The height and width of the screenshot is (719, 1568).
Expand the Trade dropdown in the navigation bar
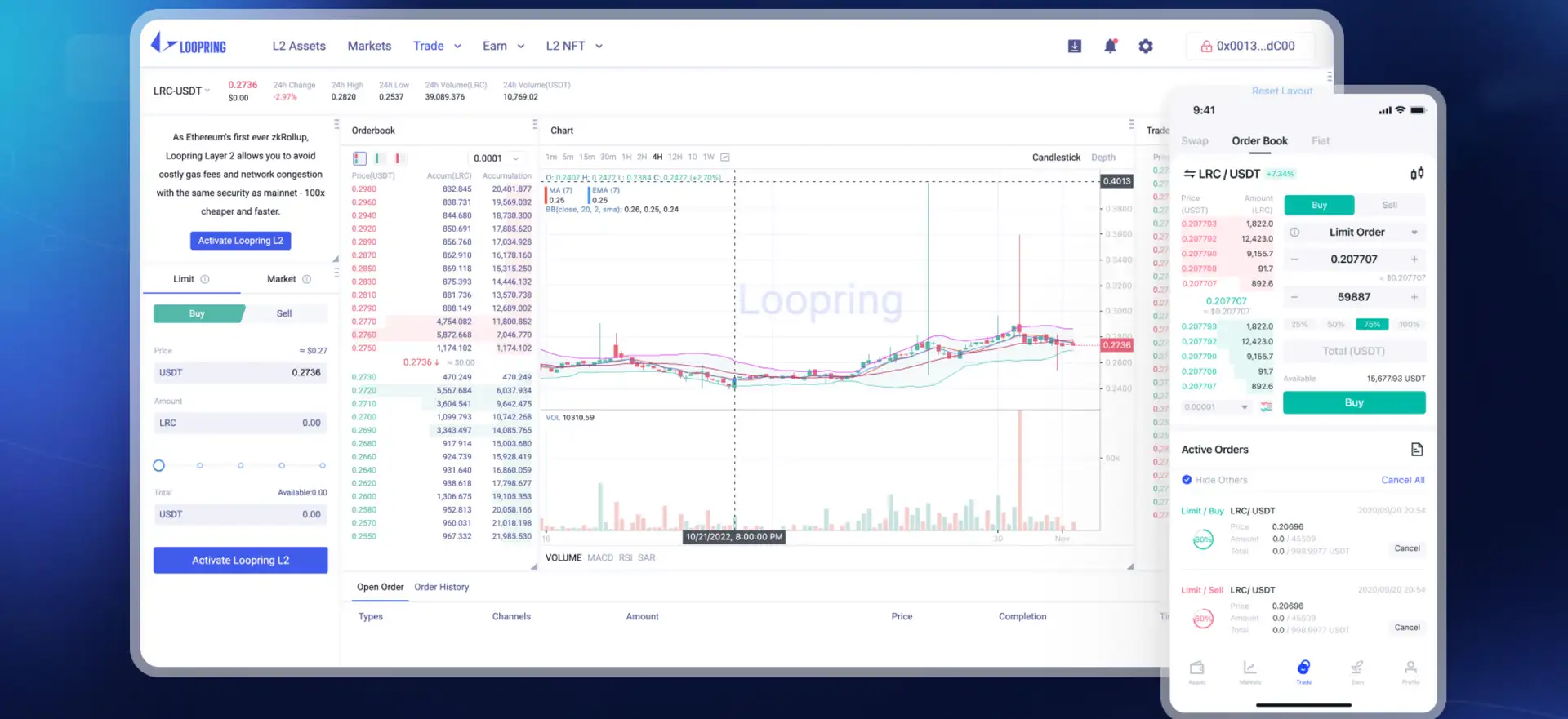pos(437,47)
